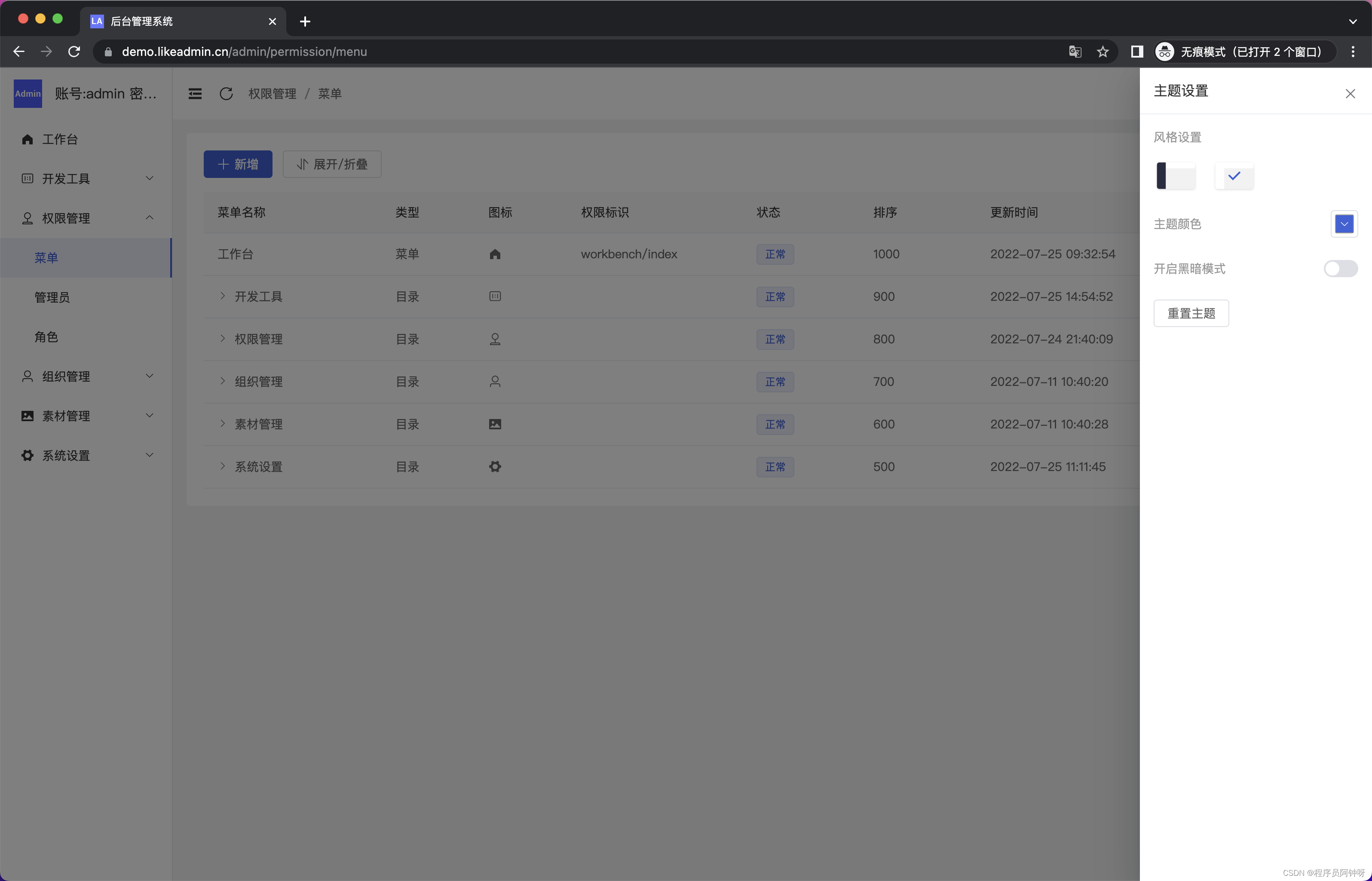Expand the 系统设置 sidebar submenu
The height and width of the screenshot is (881, 1372).
[86, 456]
